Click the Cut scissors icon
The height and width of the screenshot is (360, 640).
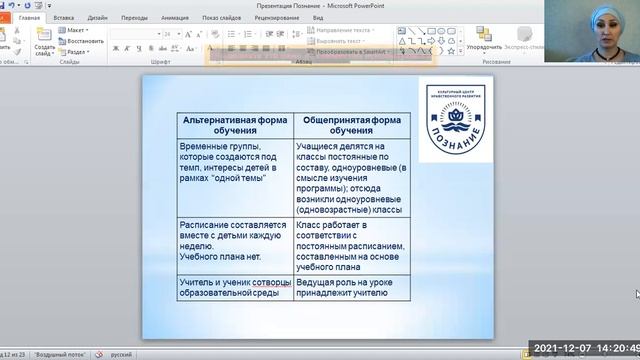coord(17,31)
